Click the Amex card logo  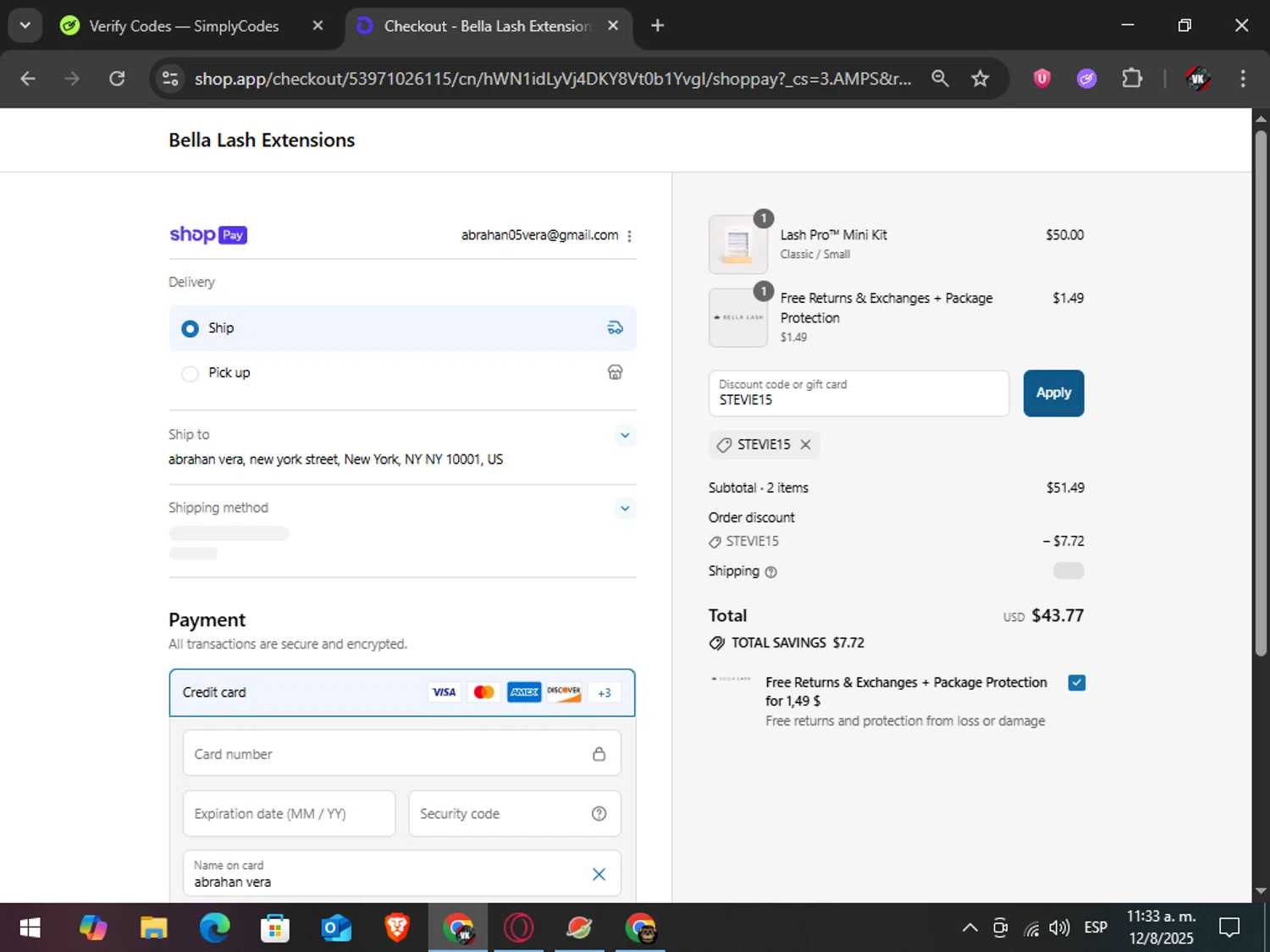(524, 692)
